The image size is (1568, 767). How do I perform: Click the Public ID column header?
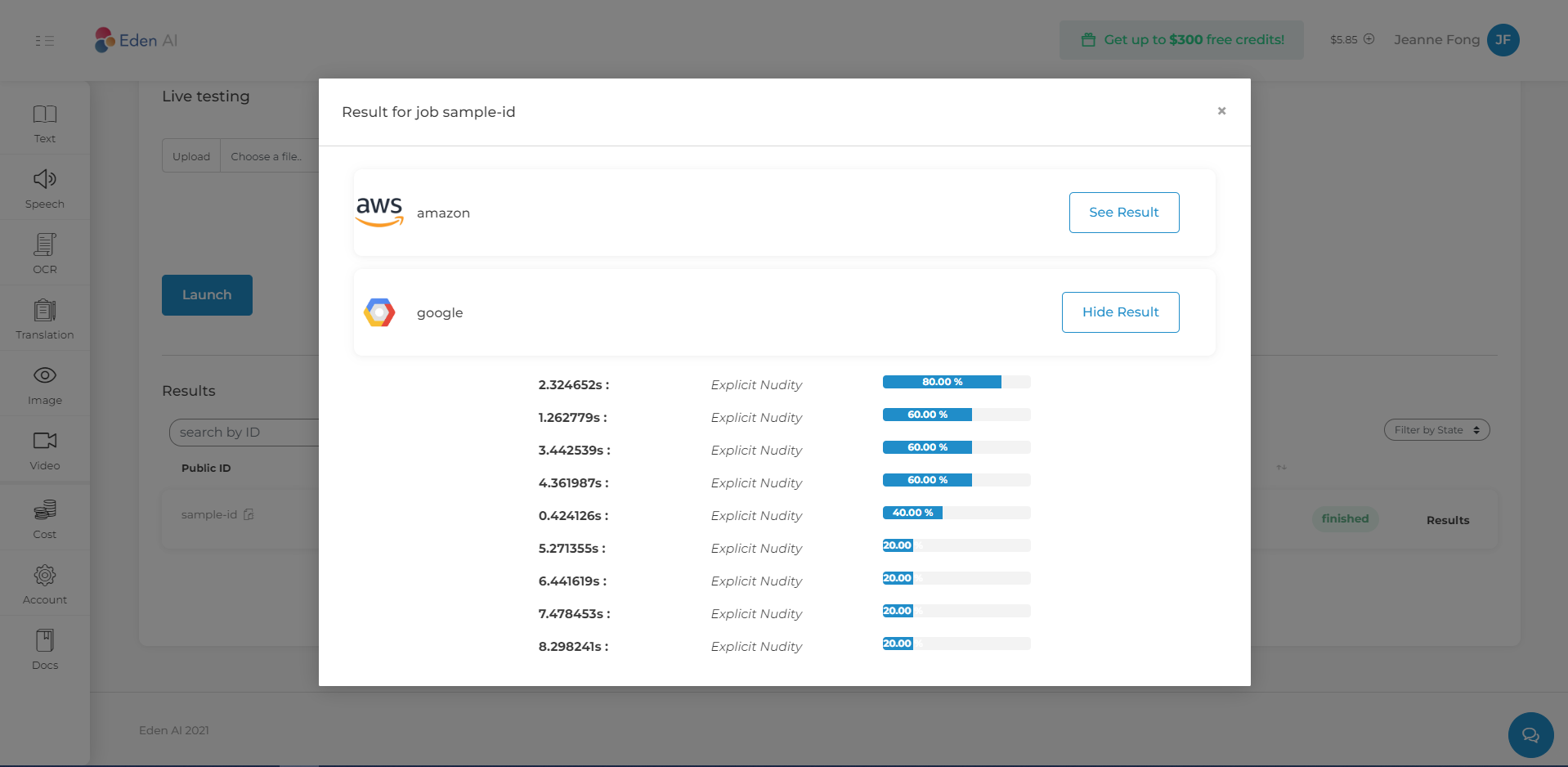pyautogui.click(x=206, y=469)
